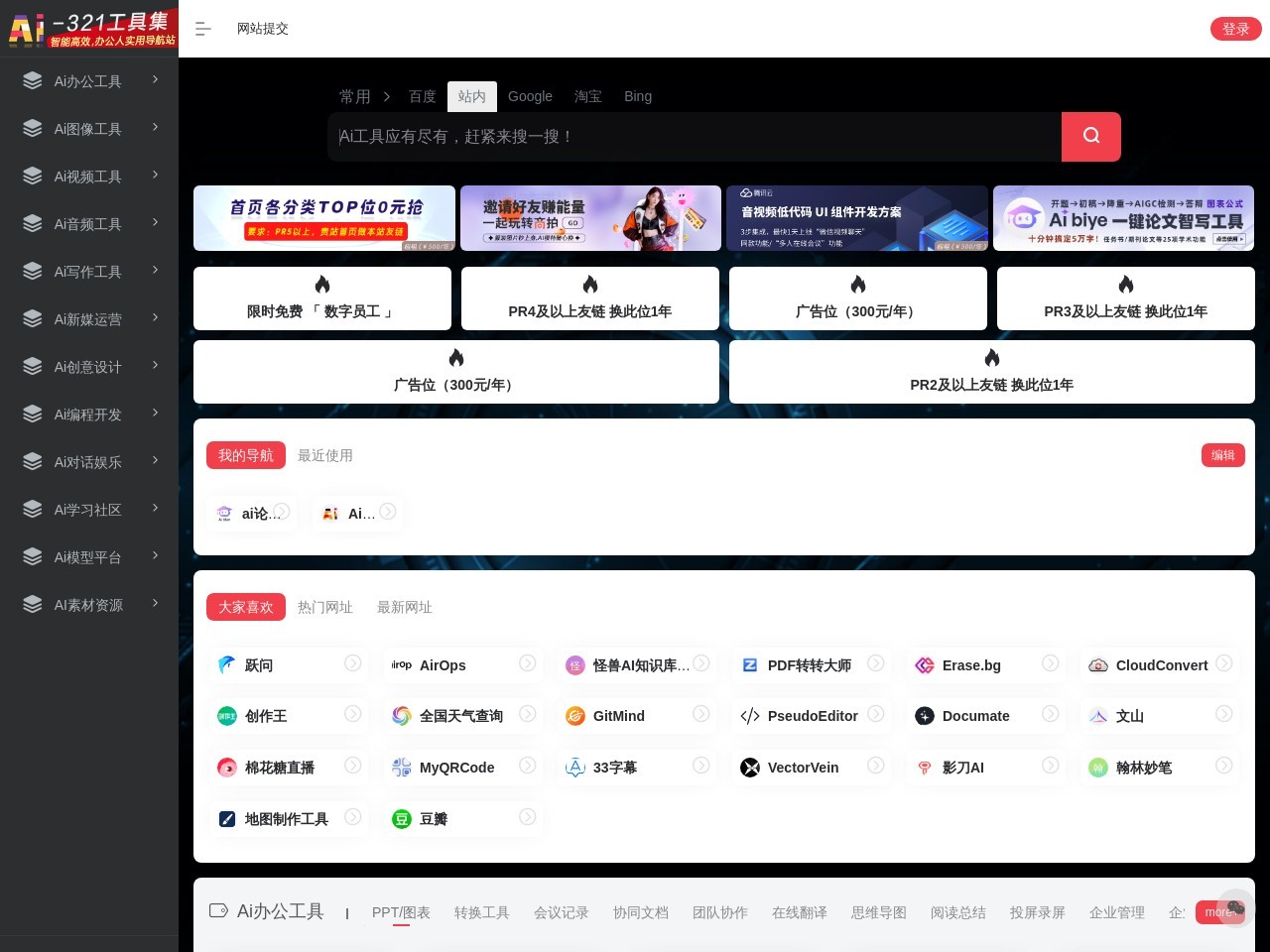Select the 淘宝 search tab
Screen dimensions: 1270x952
[x=588, y=96]
